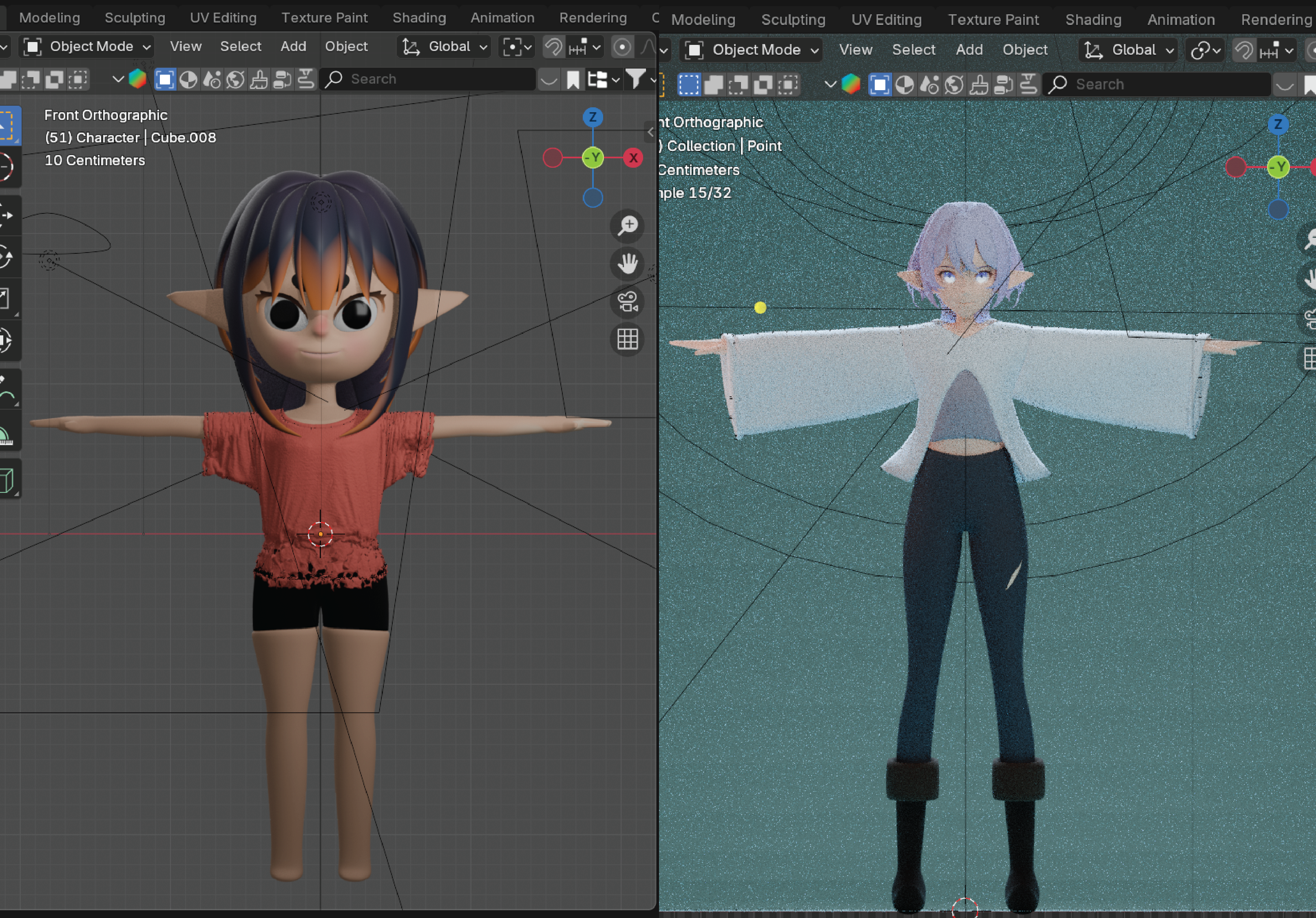Toggle camera view in the left viewport
Viewport: 1316px width, 918px height.
coord(628,302)
